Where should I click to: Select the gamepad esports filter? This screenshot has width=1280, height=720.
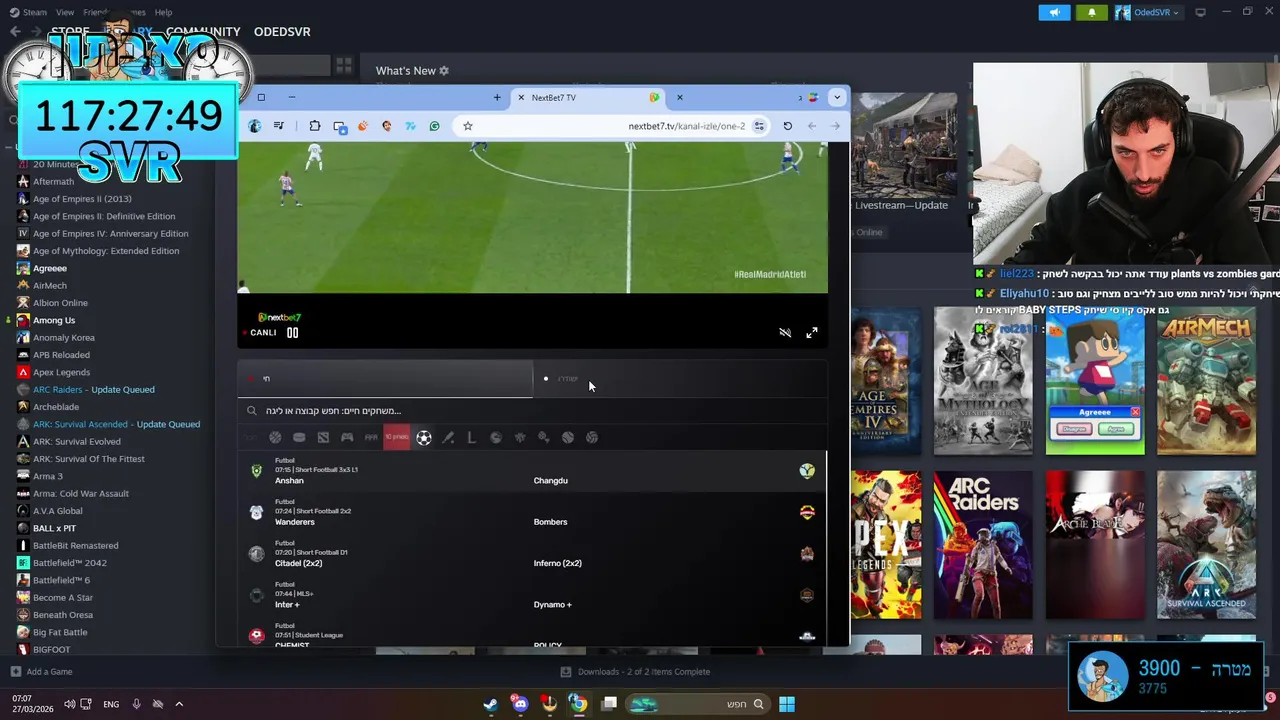pos(347,437)
